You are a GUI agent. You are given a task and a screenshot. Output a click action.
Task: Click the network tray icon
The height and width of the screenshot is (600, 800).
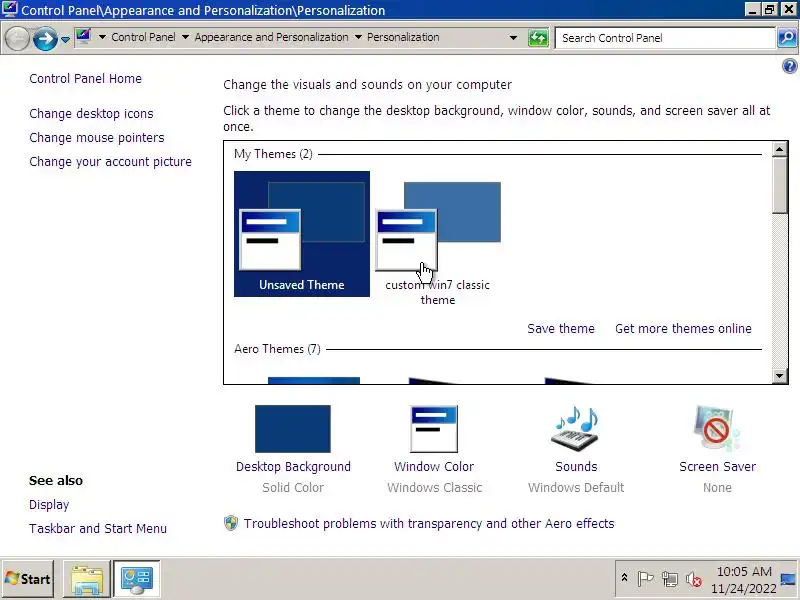tap(670, 579)
